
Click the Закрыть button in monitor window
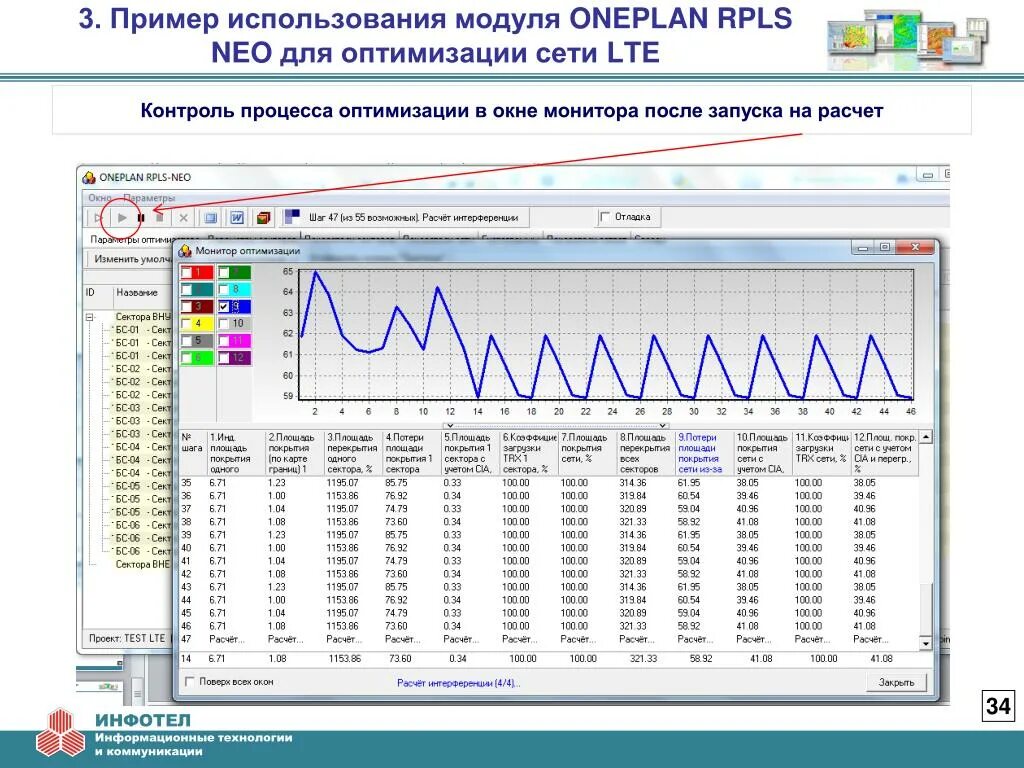coord(896,682)
